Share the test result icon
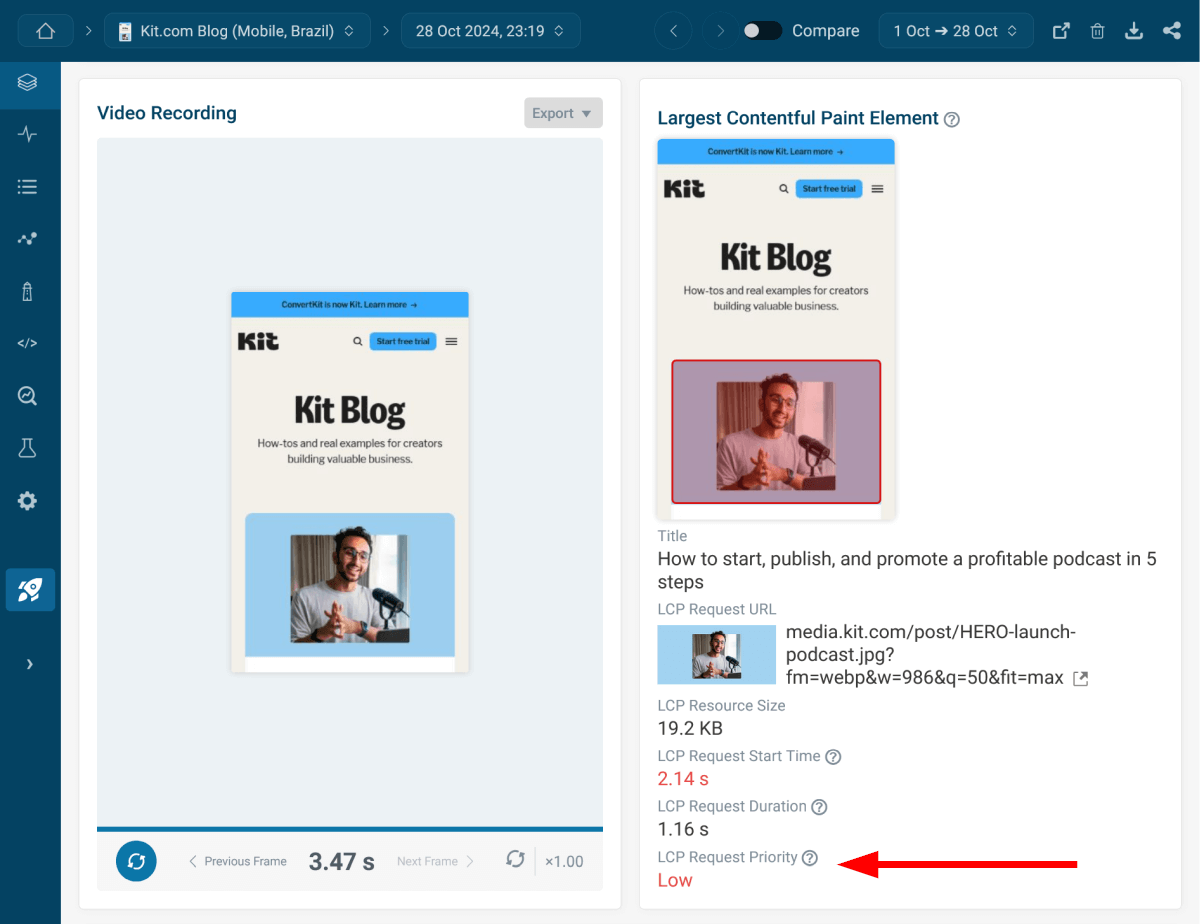The height and width of the screenshot is (924, 1200). point(1171,31)
